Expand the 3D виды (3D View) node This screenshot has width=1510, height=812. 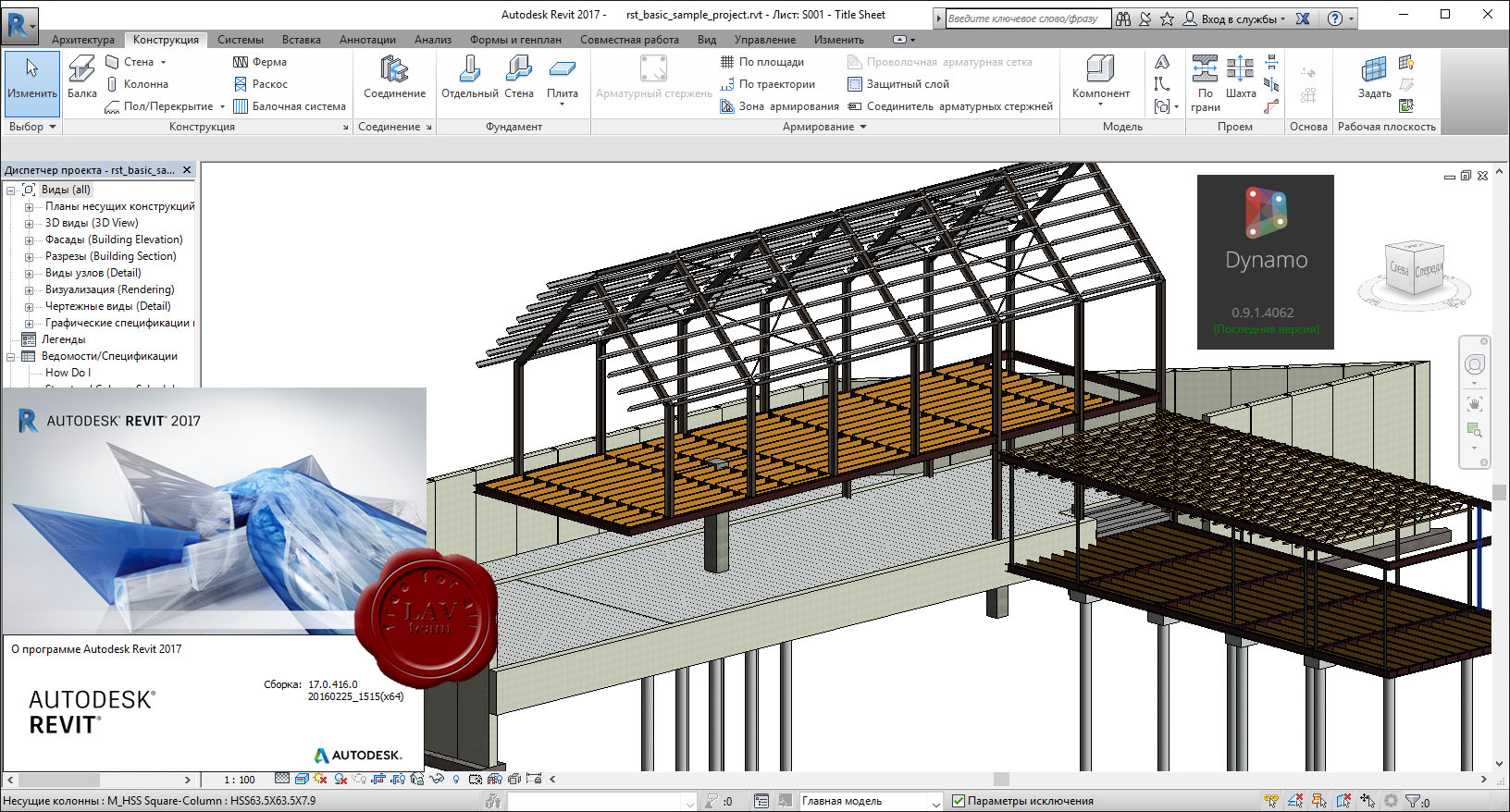click(x=29, y=224)
